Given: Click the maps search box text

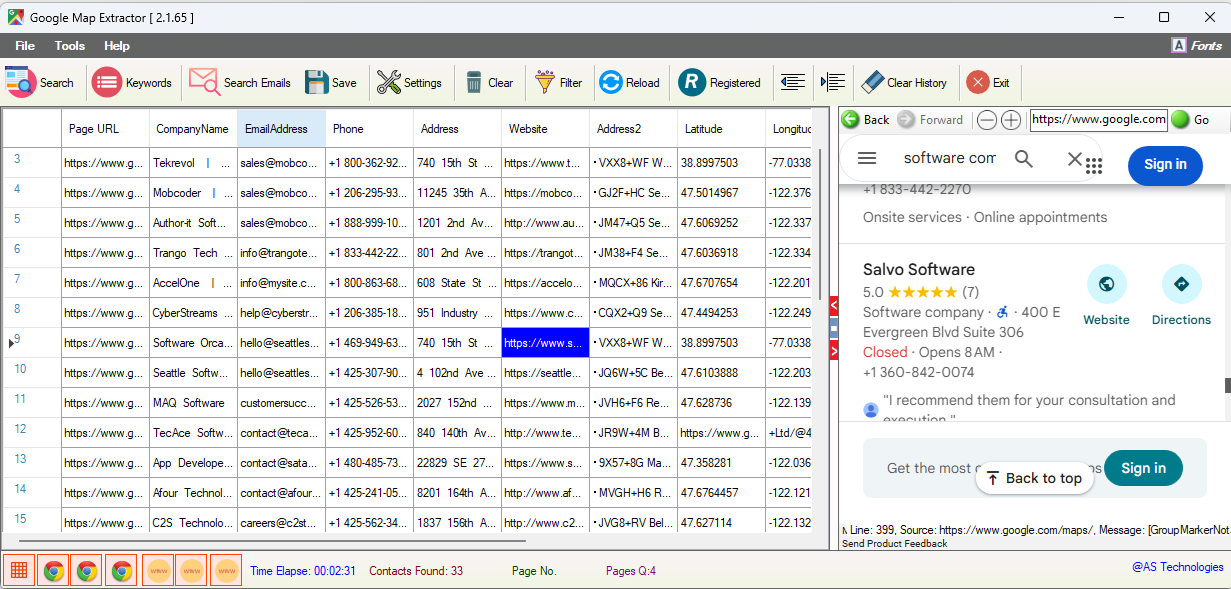Looking at the screenshot, I should click(x=949, y=158).
